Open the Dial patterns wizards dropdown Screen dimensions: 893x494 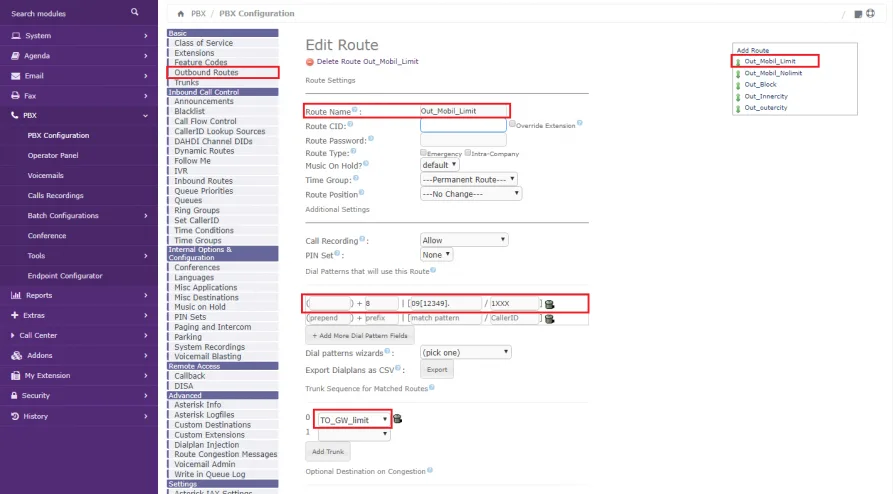click(x=465, y=352)
